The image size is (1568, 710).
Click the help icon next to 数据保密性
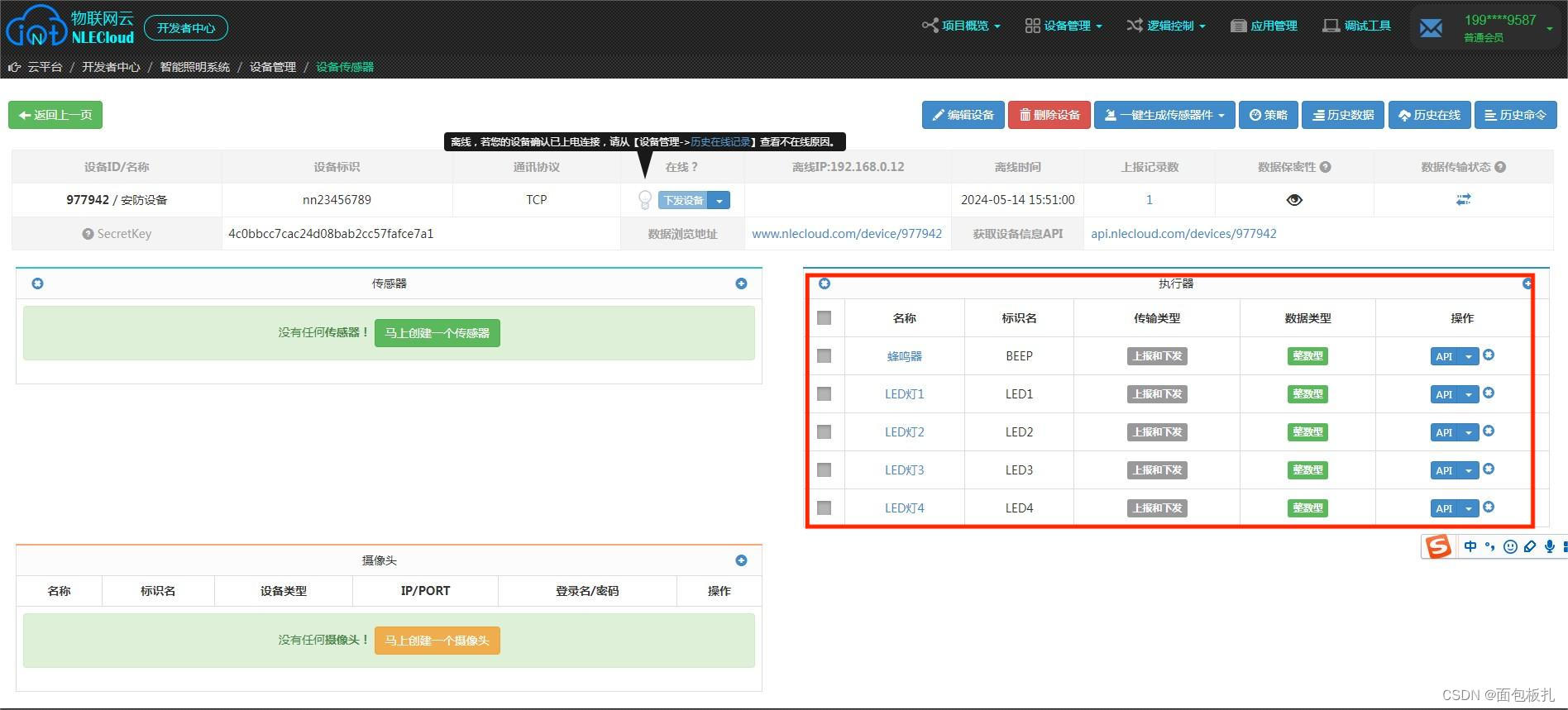[x=1325, y=167]
